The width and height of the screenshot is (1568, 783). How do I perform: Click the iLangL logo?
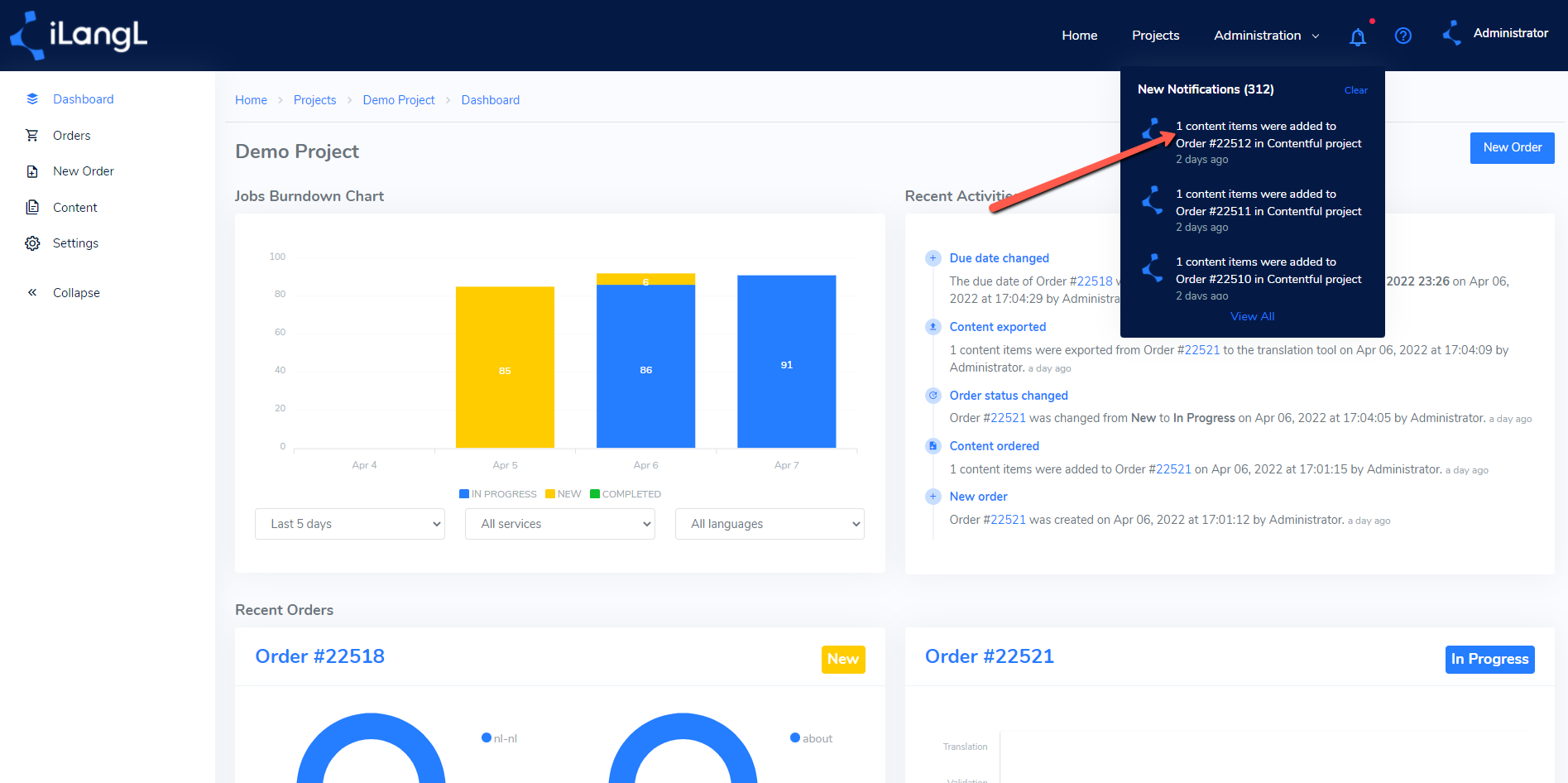click(x=79, y=36)
